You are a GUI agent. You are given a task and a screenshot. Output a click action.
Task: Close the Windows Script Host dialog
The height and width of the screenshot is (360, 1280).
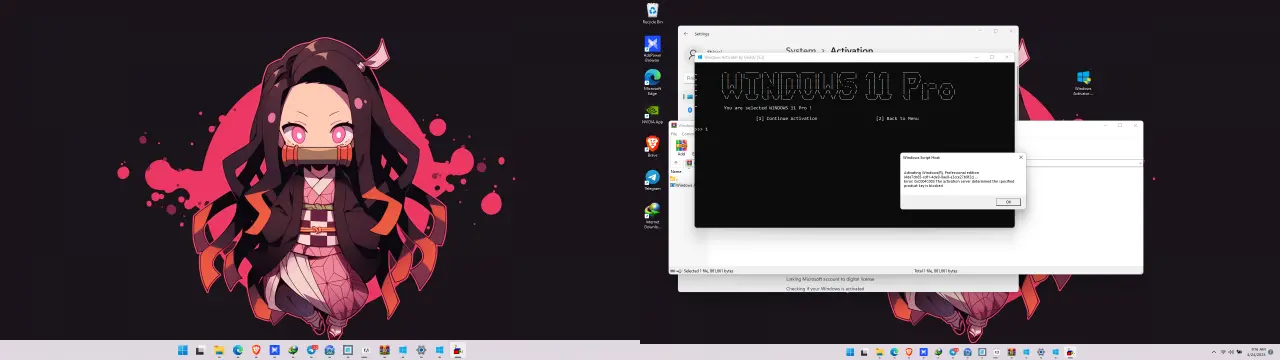click(1020, 157)
